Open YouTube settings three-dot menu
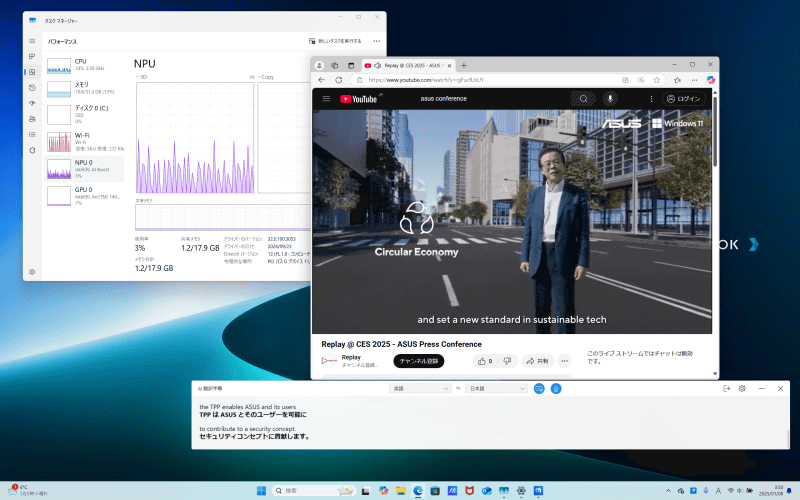Viewport: 800px width, 500px height. [x=651, y=99]
